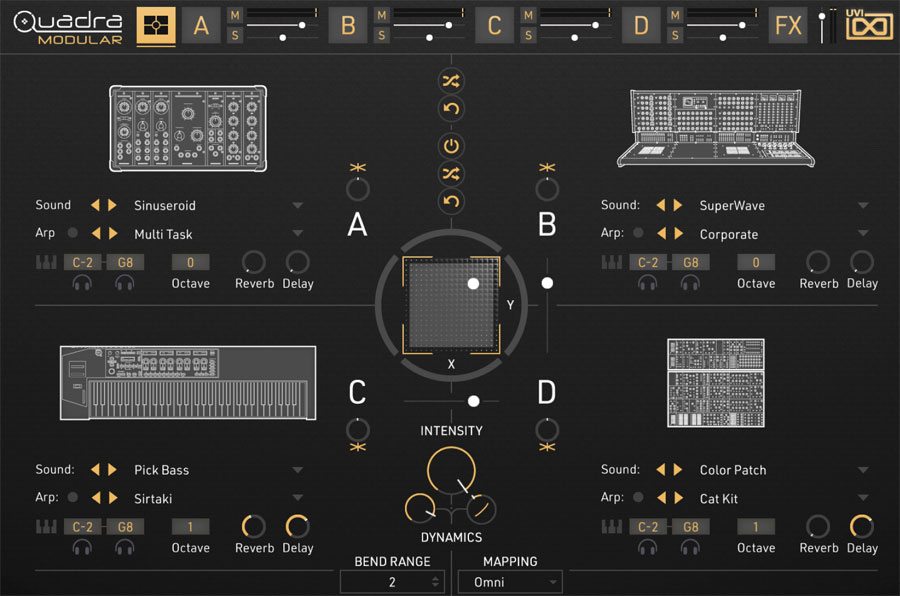Toggle the headphone preview for Pick Bass

(x=82, y=547)
